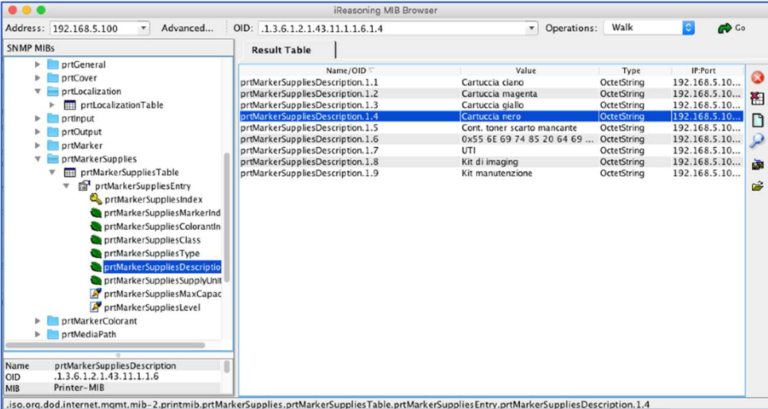Click the green arrow Go icon
This screenshot has height=409, width=768.
724,28
